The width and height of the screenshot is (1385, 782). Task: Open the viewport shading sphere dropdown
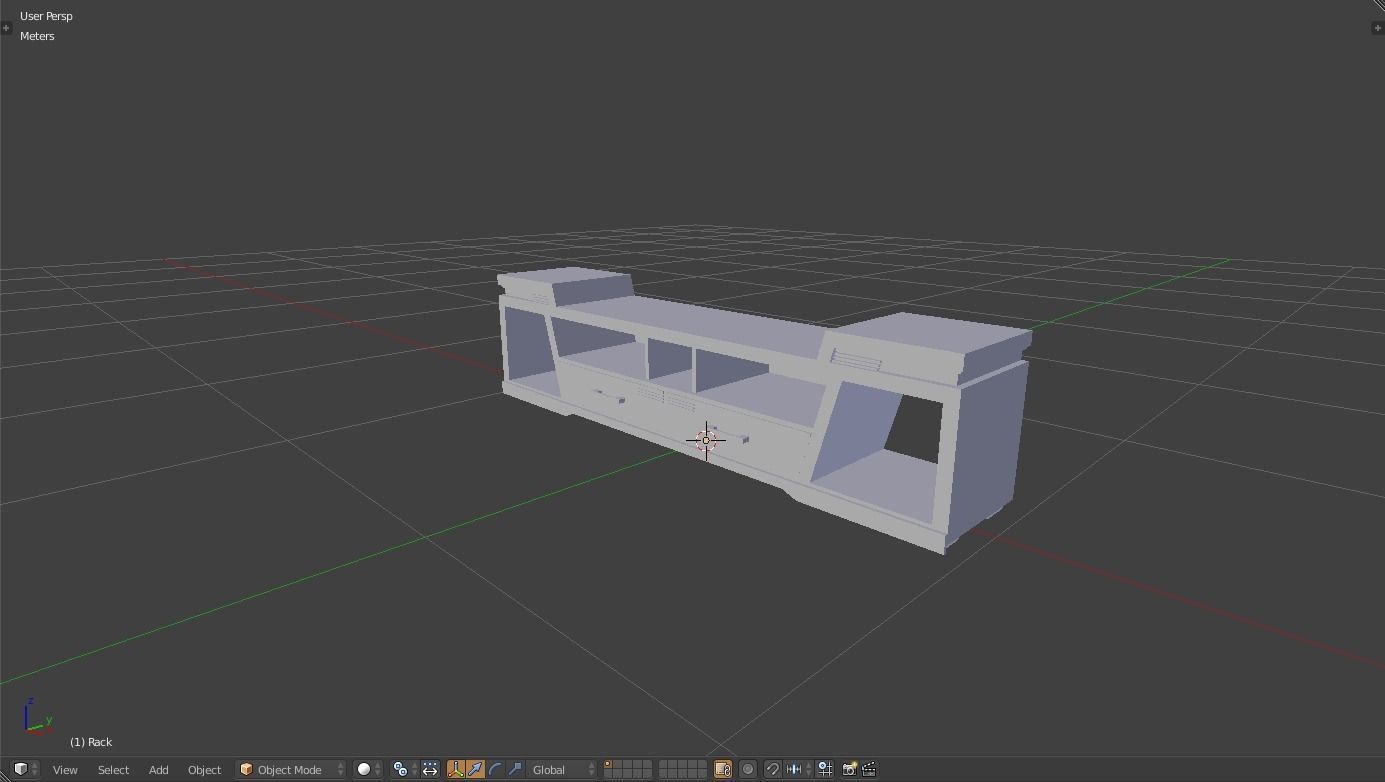369,769
